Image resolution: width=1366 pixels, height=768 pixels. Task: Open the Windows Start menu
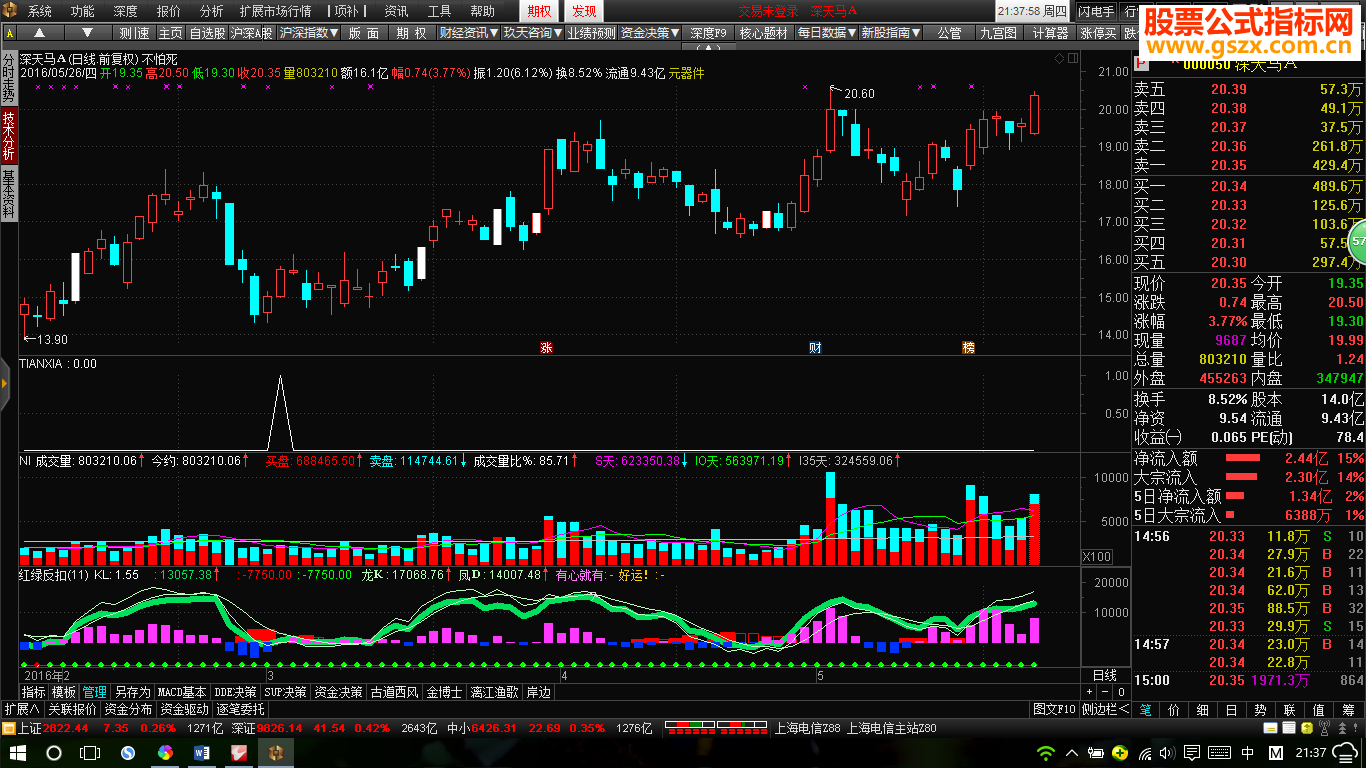(19, 752)
